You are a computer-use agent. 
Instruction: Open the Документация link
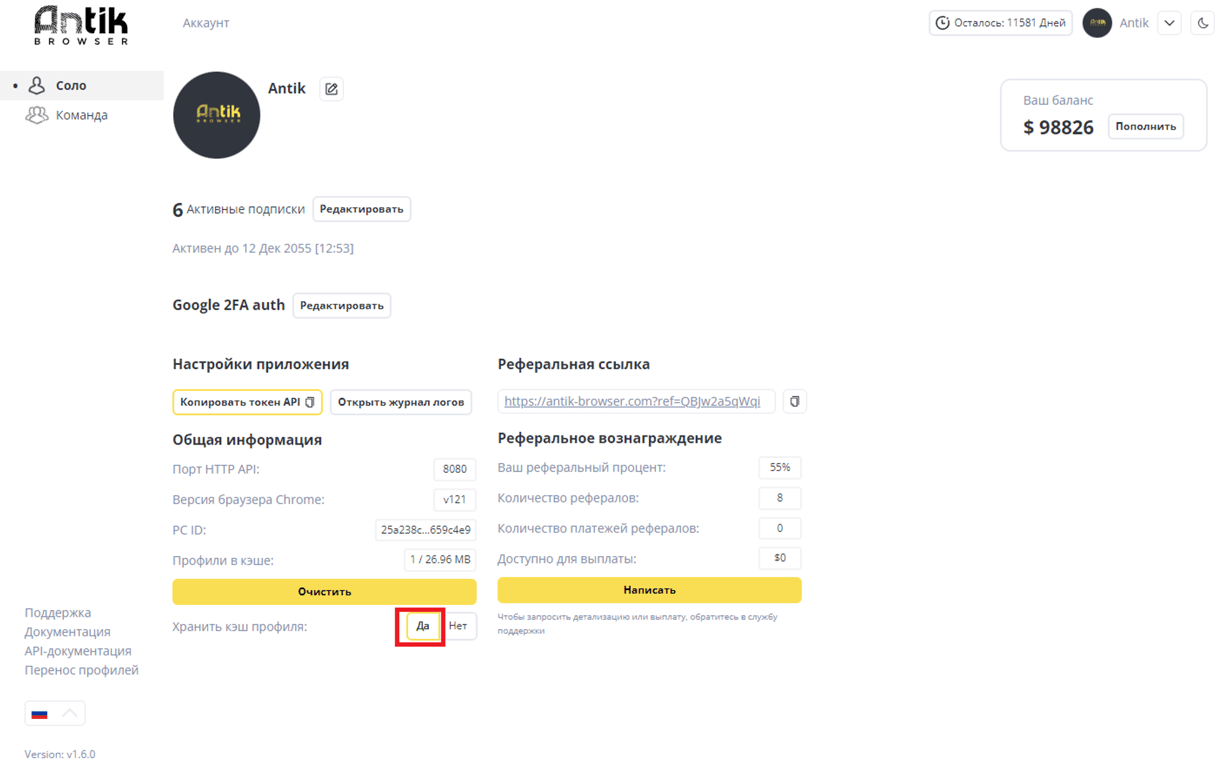coord(68,631)
